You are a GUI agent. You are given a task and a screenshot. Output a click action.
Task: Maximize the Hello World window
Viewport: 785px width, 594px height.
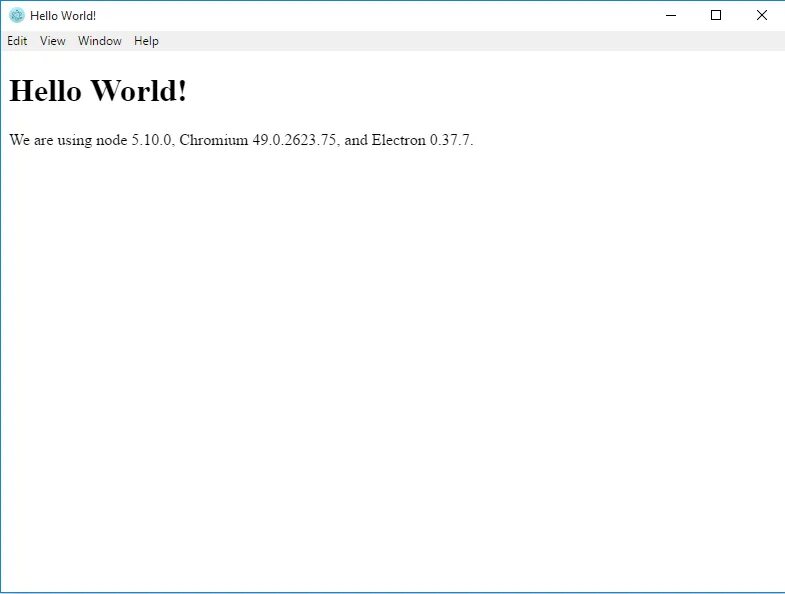coord(716,16)
